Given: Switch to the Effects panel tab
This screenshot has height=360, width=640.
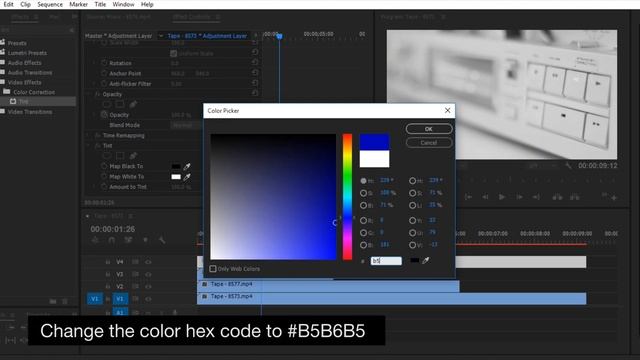Looking at the screenshot, I should pos(20,17).
